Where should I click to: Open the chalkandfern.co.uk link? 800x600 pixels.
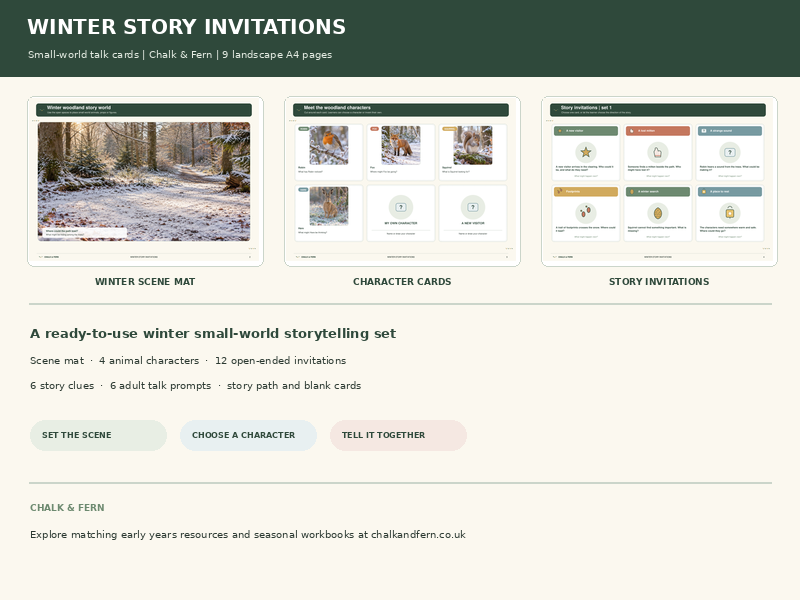click(x=418, y=535)
